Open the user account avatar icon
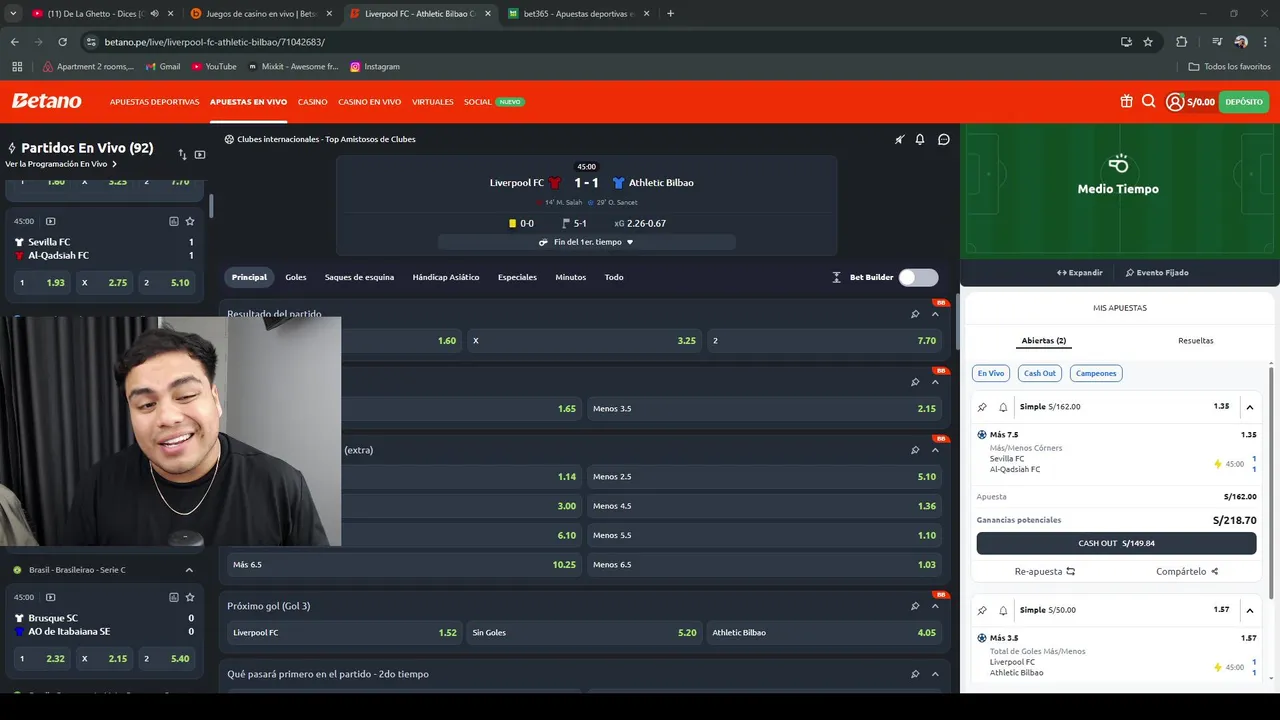 point(1175,102)
